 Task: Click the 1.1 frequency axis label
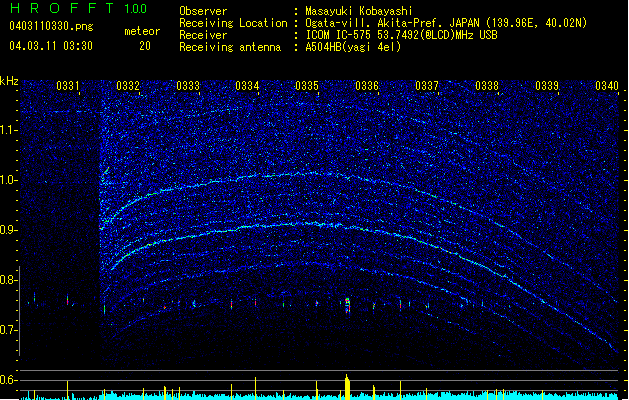pos(9,130)
